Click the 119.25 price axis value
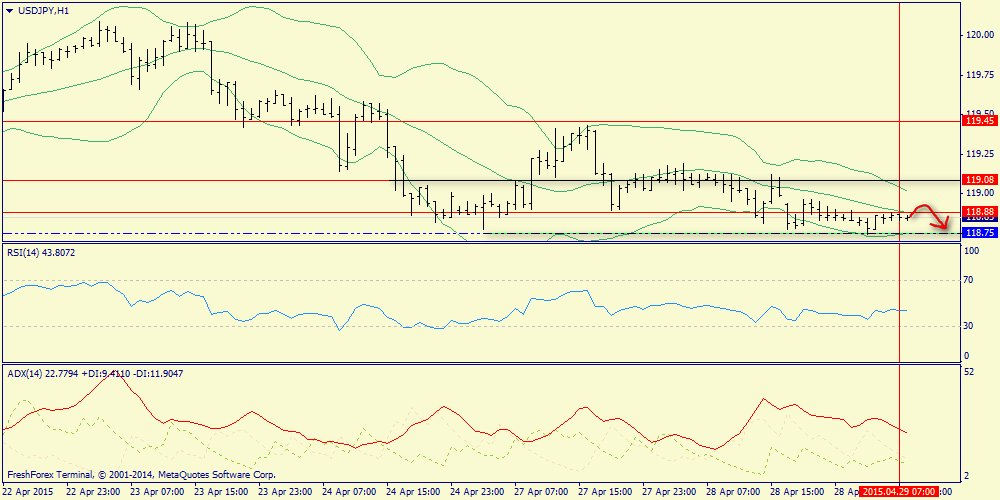The height and width of the screenshot is (500, 1000). coord(980,154)
